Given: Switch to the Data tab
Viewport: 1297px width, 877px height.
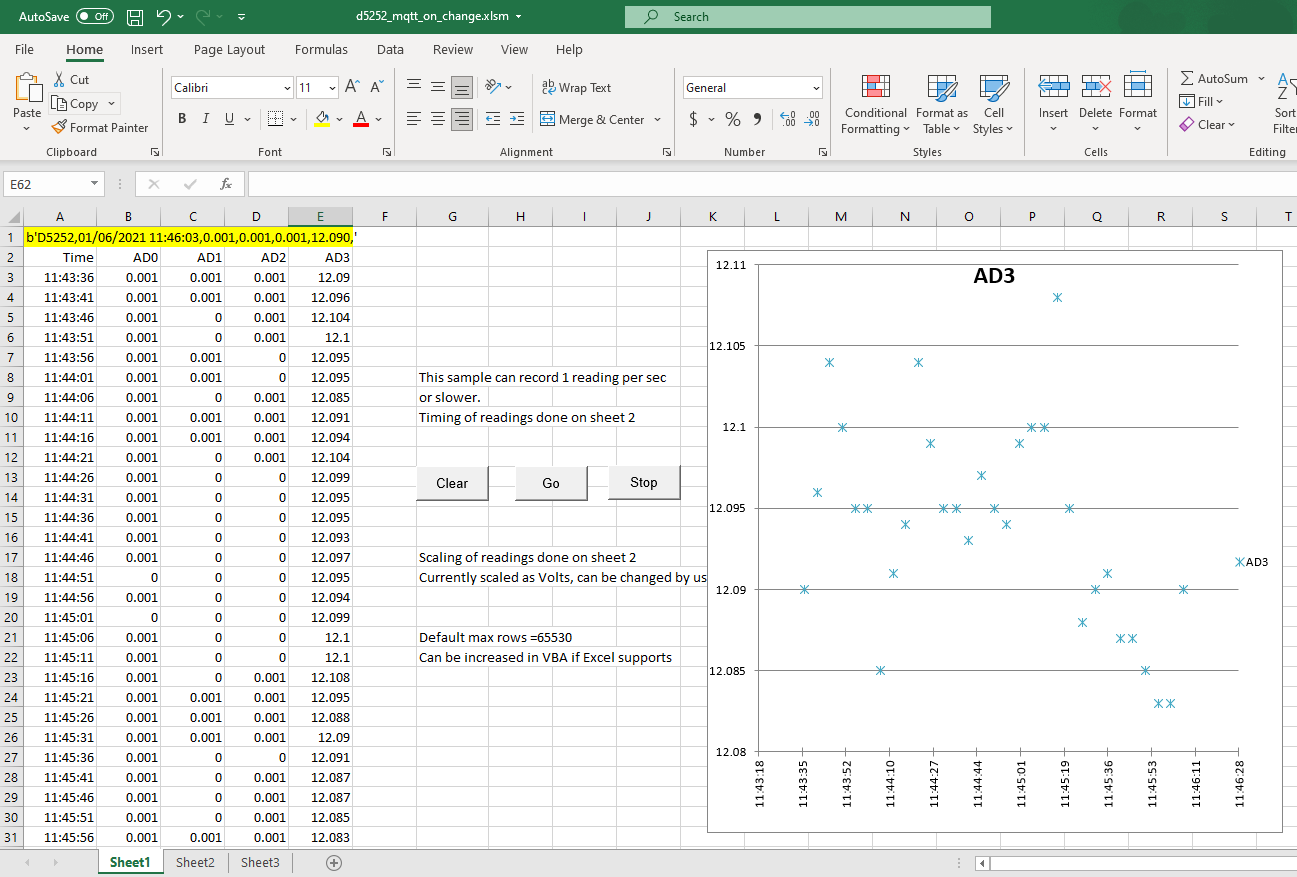Looking at the screenshot, I should pos(390,49).
